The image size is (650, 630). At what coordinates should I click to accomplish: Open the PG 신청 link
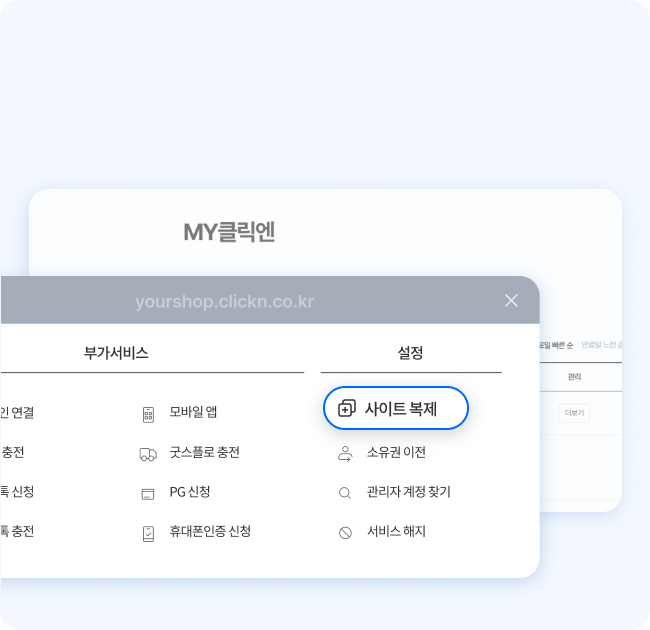point(189,492)
